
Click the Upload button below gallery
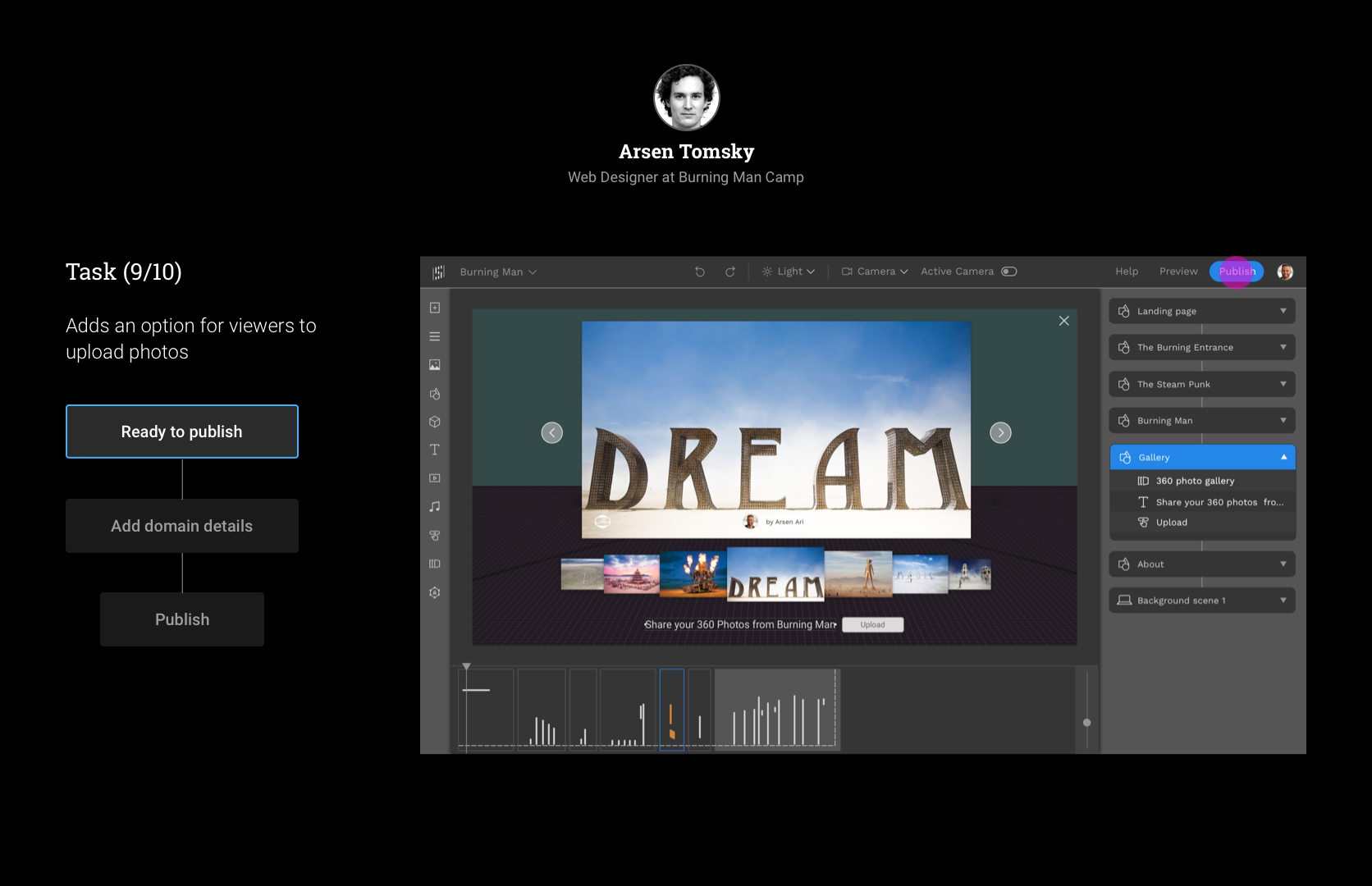872,625
